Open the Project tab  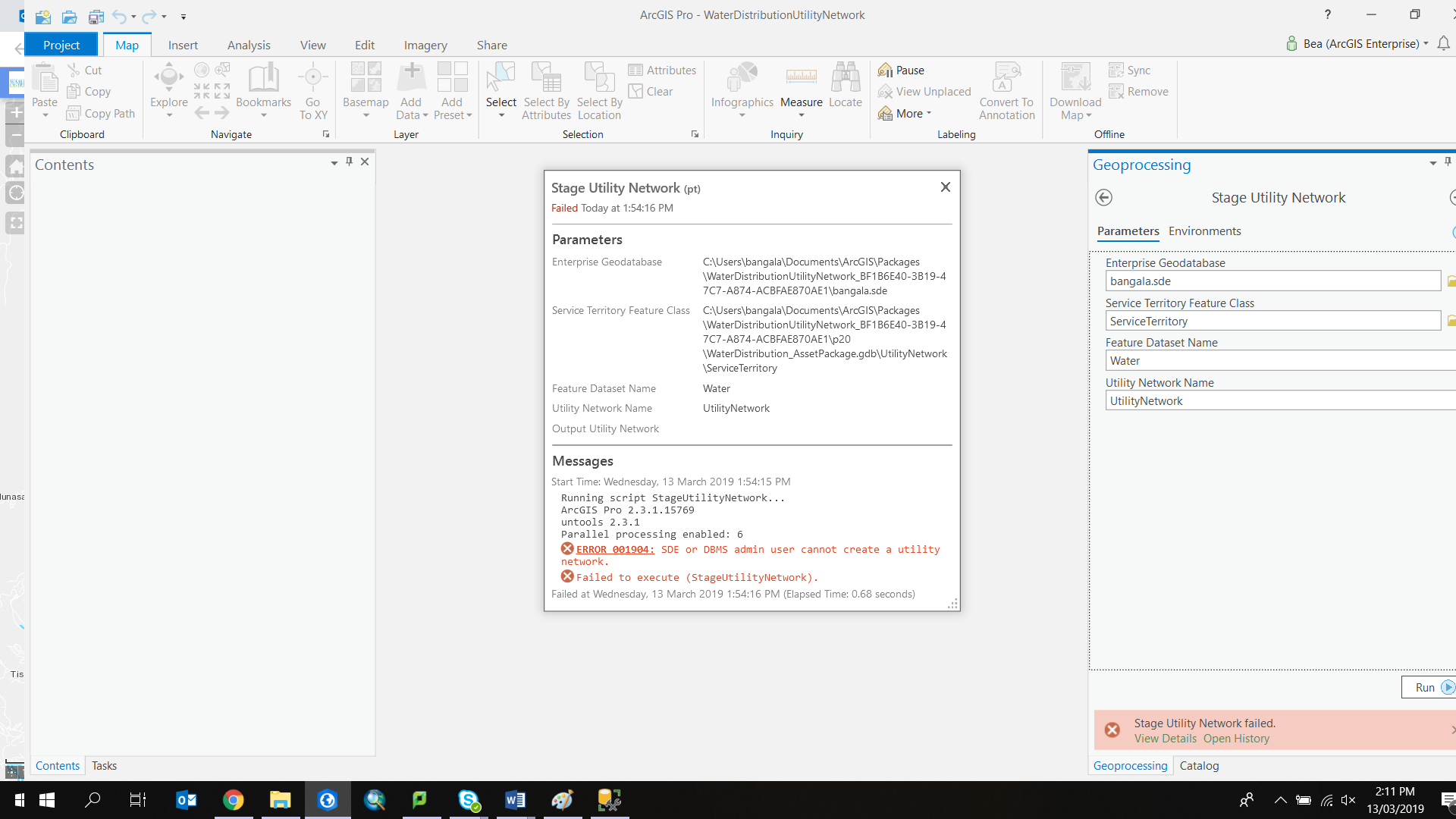pos(61,45)
